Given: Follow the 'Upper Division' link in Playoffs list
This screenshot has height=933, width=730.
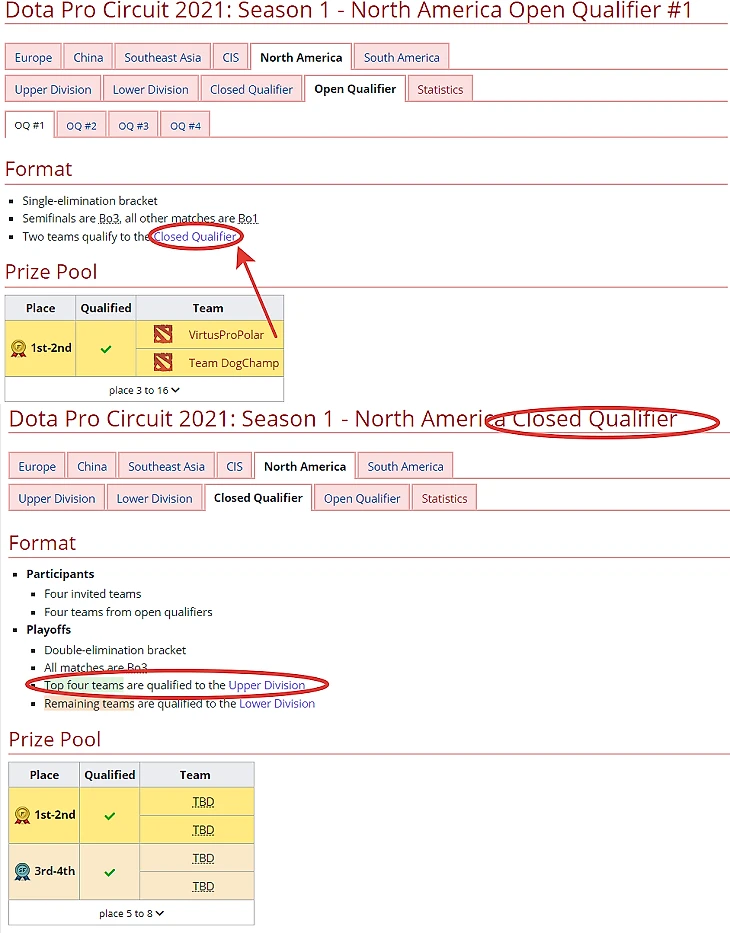Looking at the screenshot, I should (x=267, y=685).
